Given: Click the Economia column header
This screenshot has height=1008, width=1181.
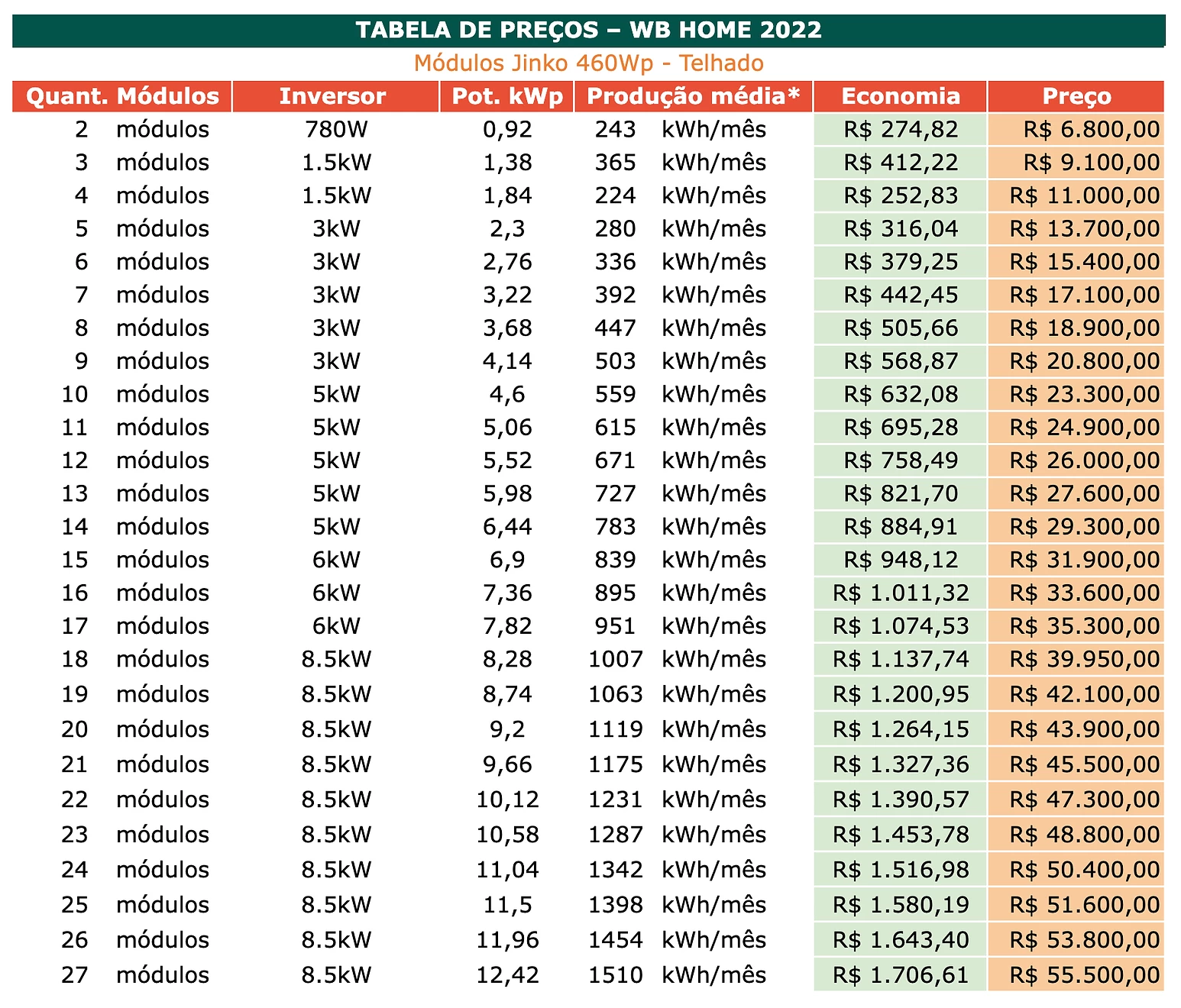Looking at the screenshot, I should 901,96.
